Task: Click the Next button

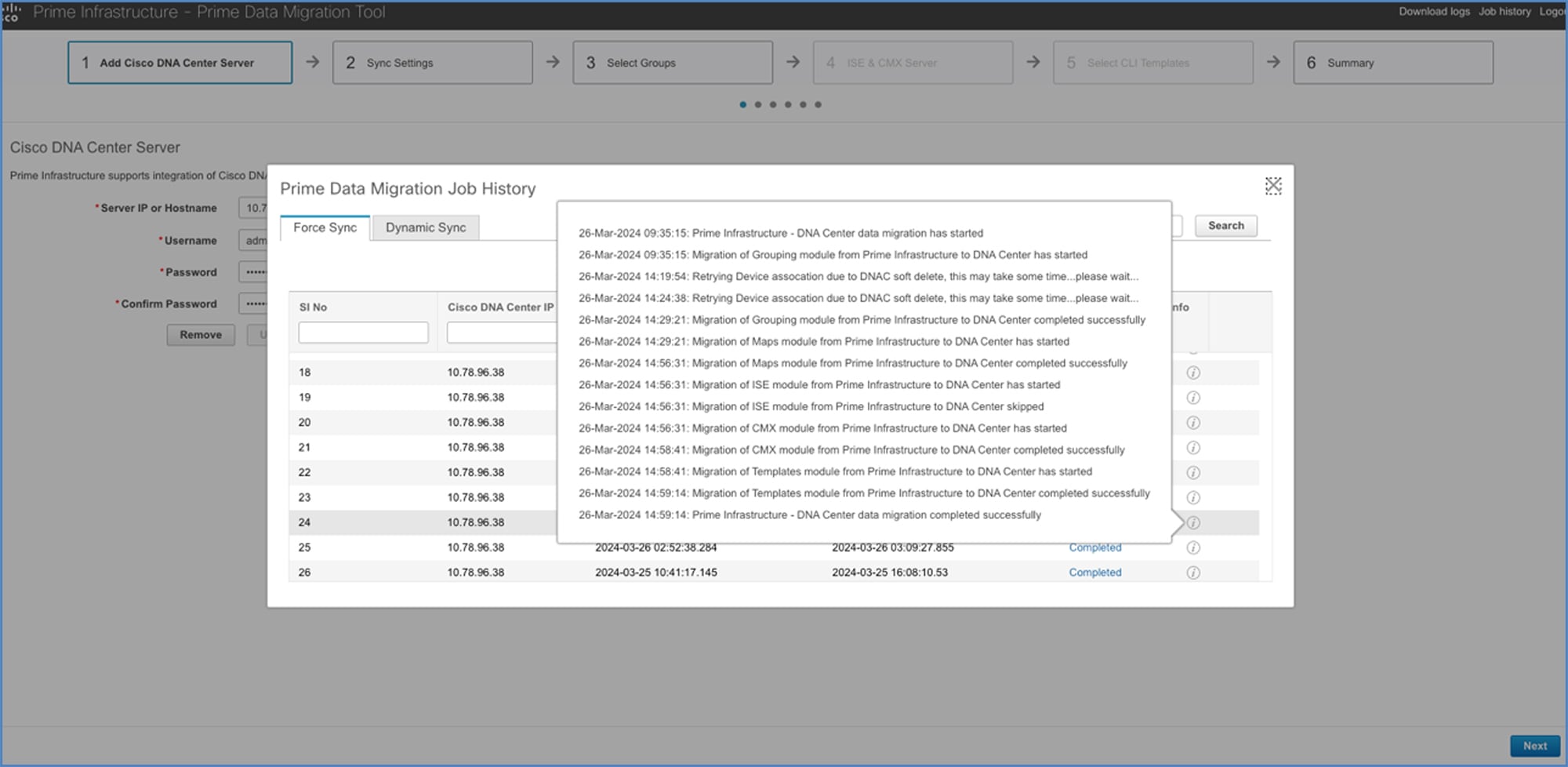Action: (x=1535, y=746)
